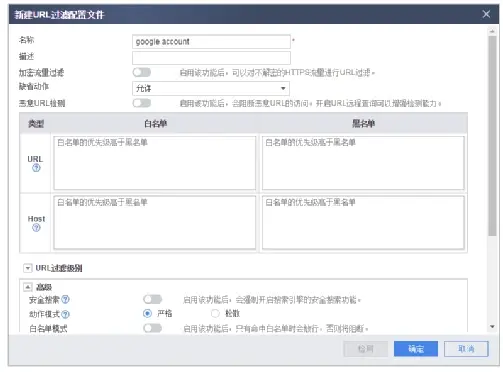
Task: Open help icon next to 安全搜索
Action: [x=66, y=299]
